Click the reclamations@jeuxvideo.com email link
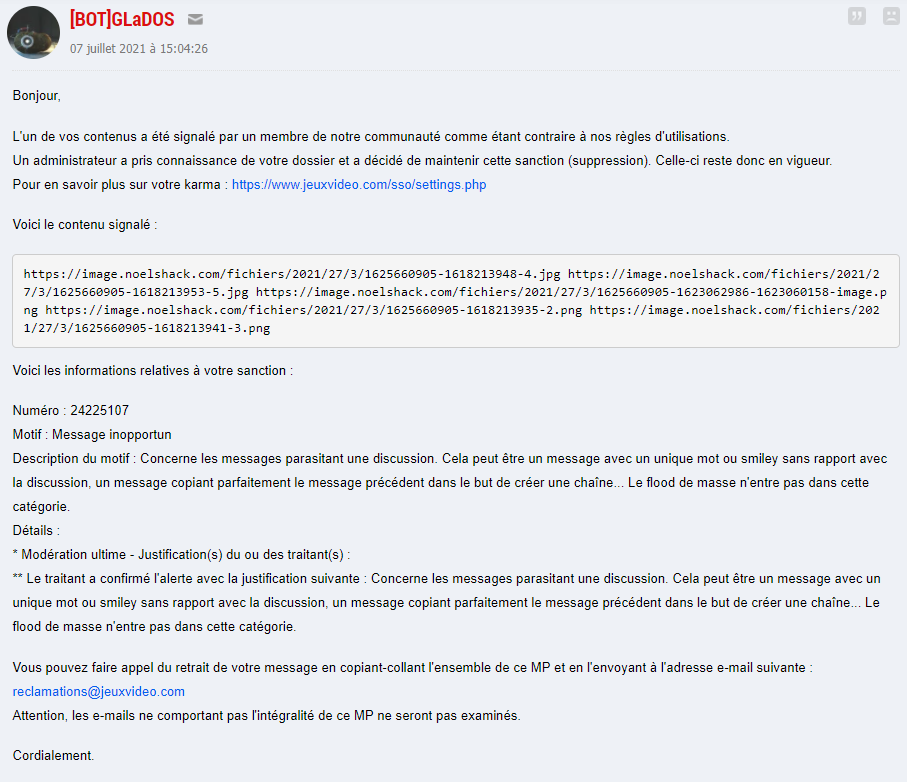 pos(98,692)
